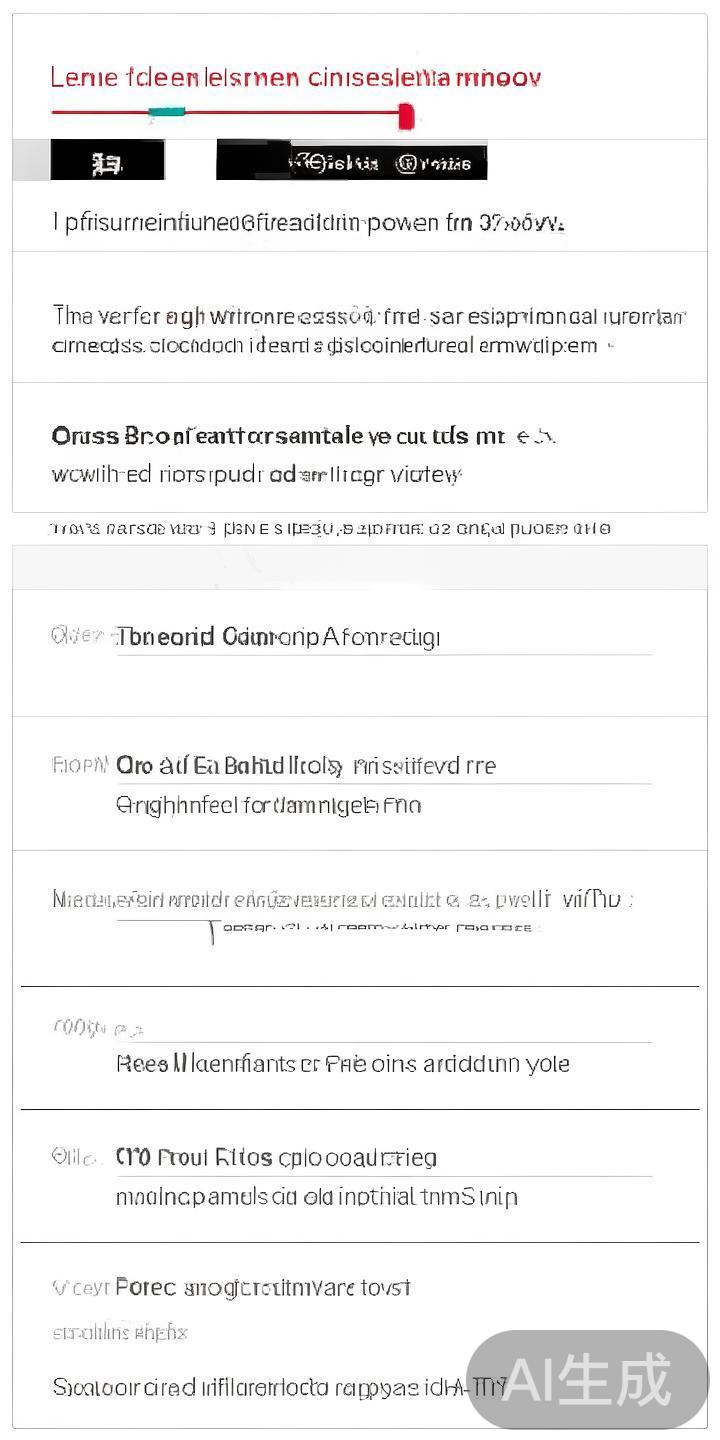Click the grey "Nuedar" row text
This screenshot has width=720, height=1440.
pos(342,900)
